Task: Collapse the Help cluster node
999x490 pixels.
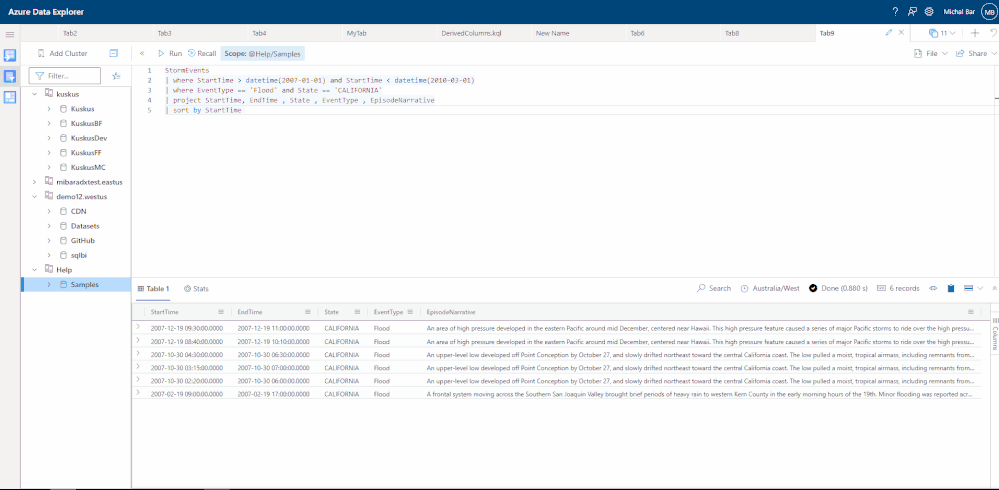Action: coord(34,270)
